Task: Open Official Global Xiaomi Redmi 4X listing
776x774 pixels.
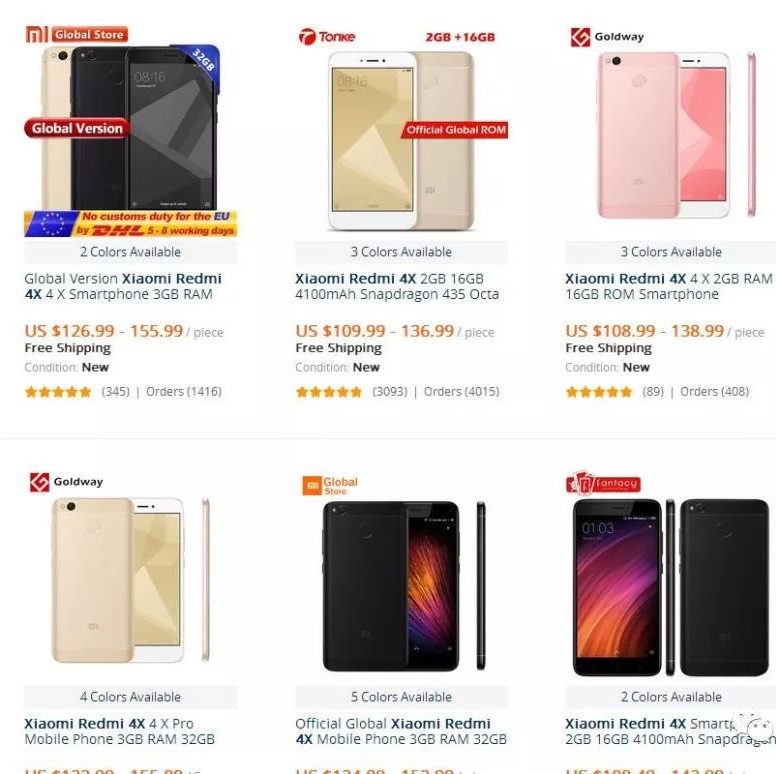Action: 401,731
